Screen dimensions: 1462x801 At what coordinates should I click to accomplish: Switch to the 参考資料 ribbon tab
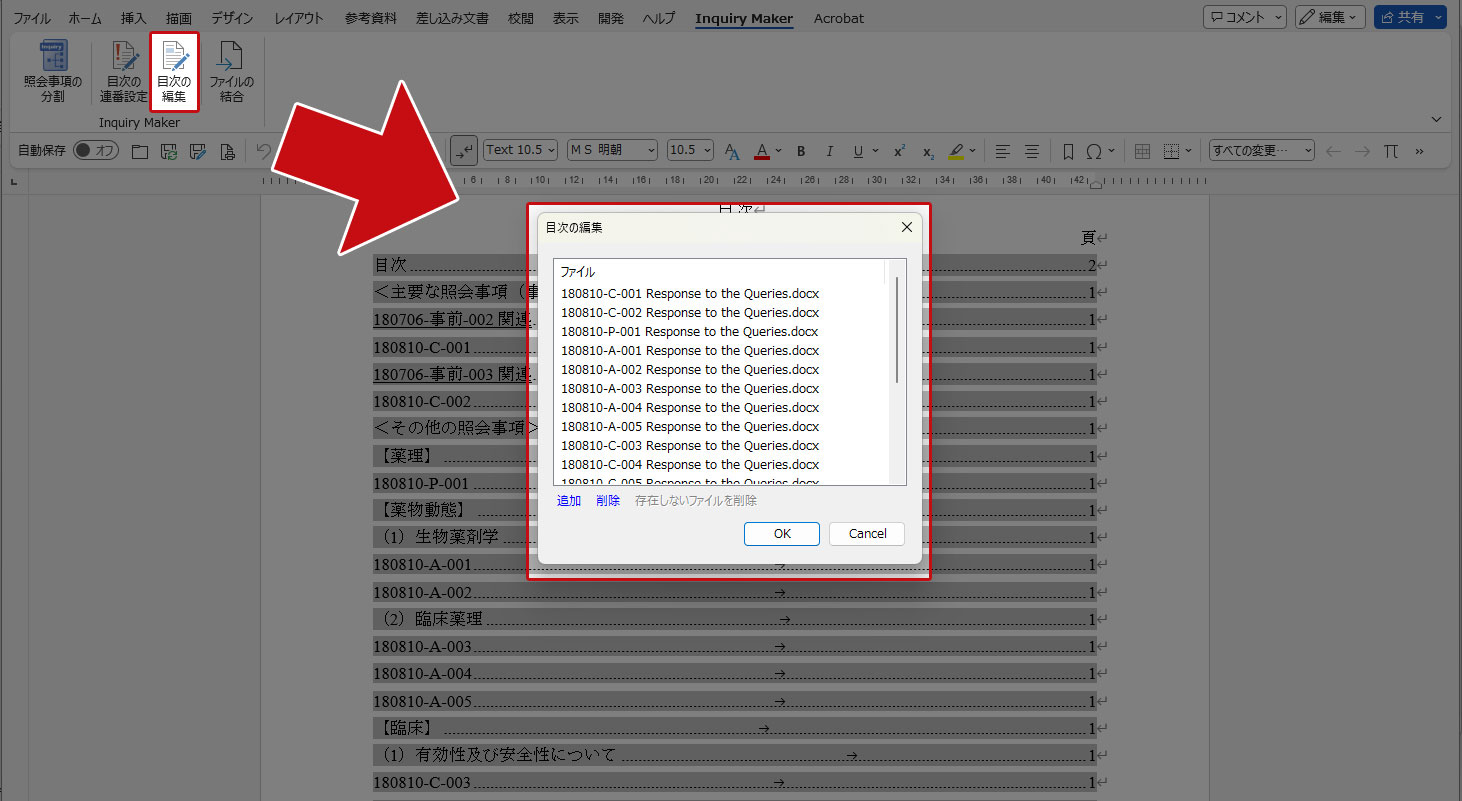[370, 18]
